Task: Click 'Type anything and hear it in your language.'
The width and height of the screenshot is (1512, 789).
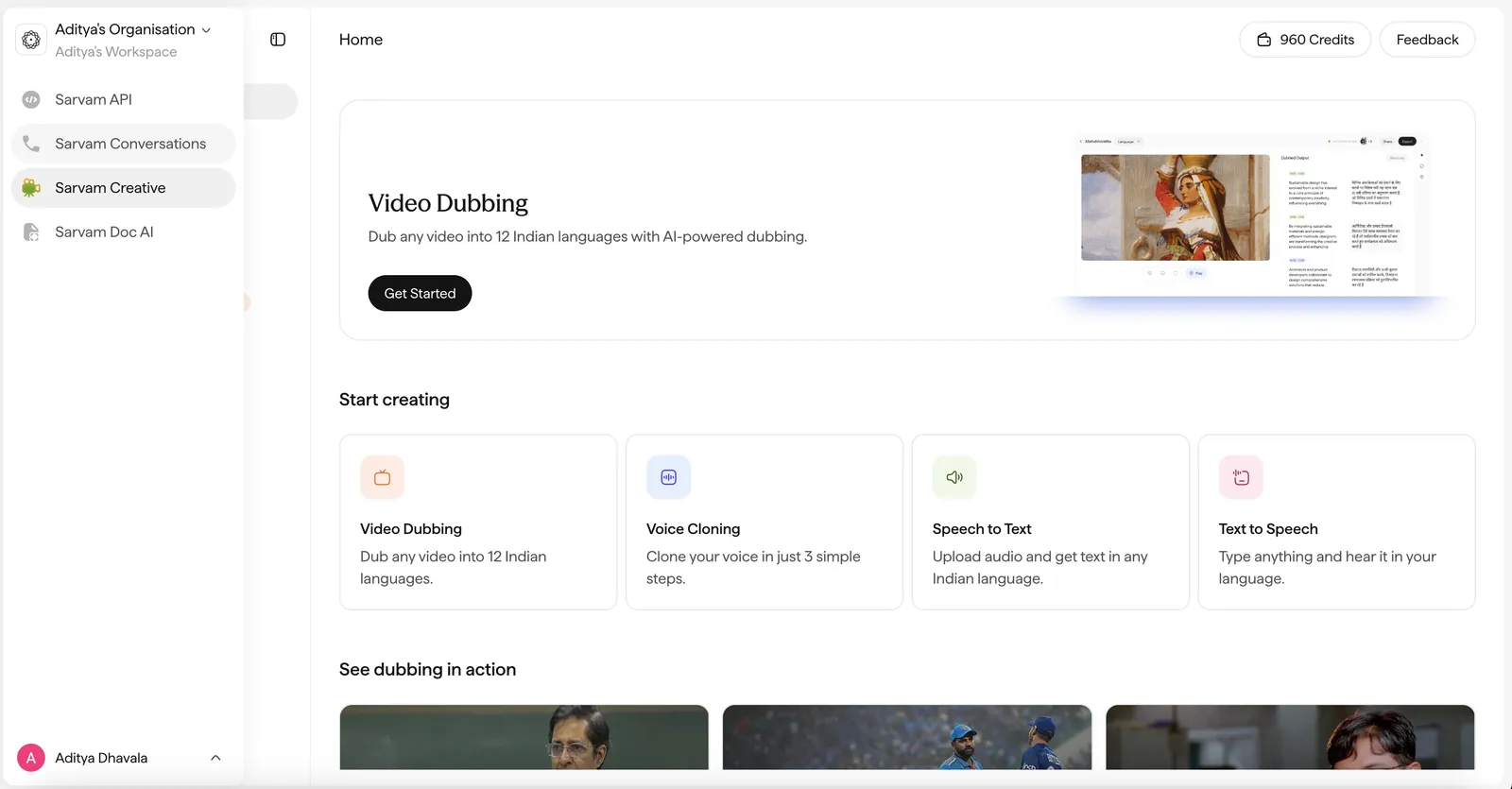Action: 1327,568
